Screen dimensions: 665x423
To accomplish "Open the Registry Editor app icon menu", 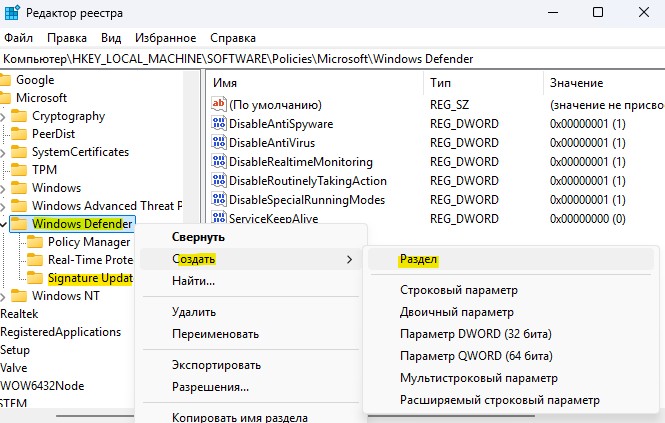I will (x=12, y=13).
